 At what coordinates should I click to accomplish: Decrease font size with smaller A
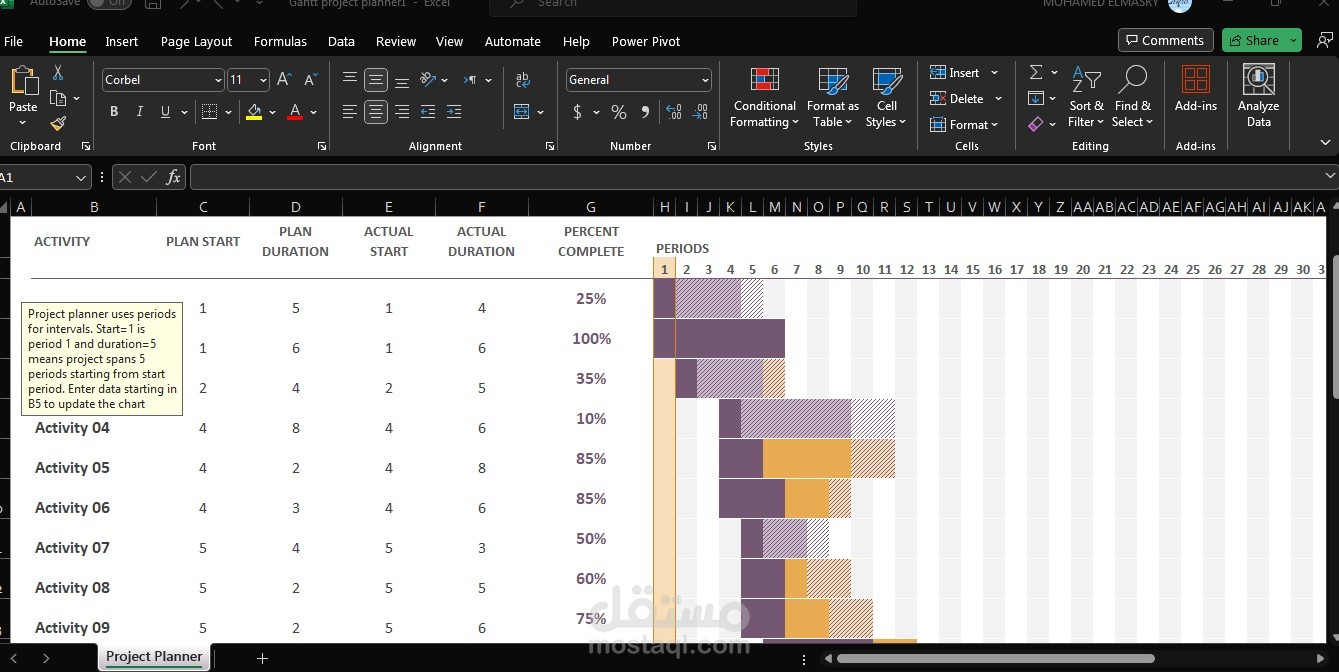pos(311,80)
